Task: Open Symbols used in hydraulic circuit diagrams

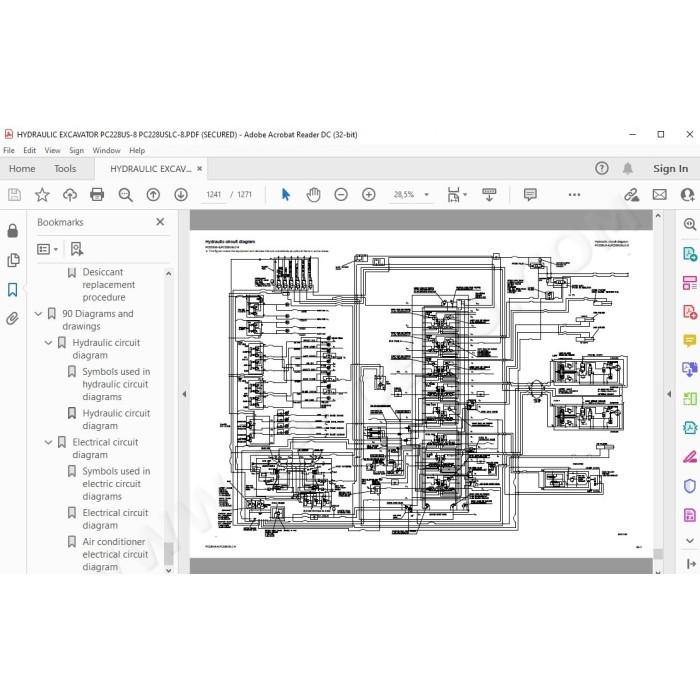Action: [116, 384]
